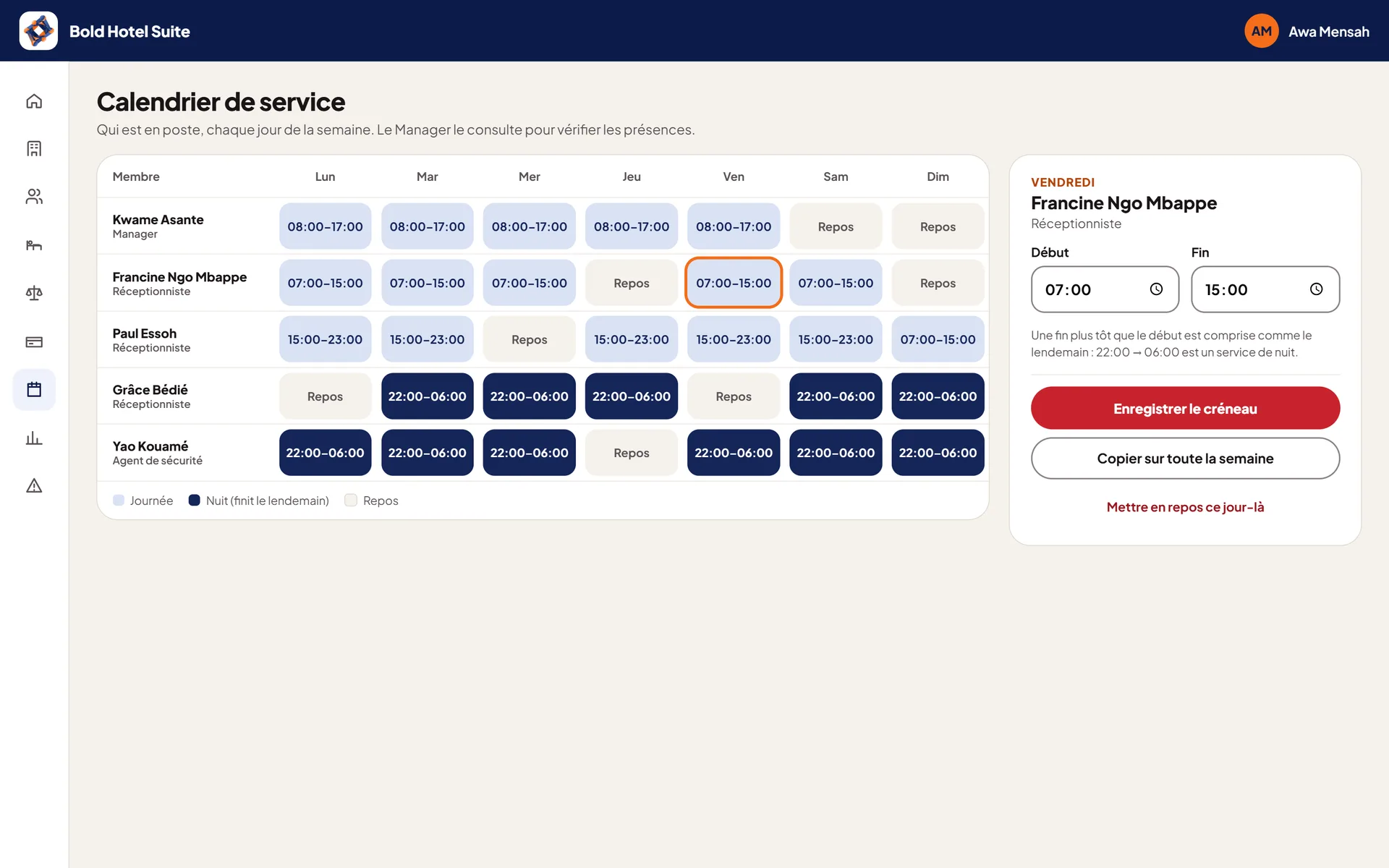Viewport: 1389px width, 868px height.
Task: Click Copier sur toute la semaine
Action: [1185, 458]
